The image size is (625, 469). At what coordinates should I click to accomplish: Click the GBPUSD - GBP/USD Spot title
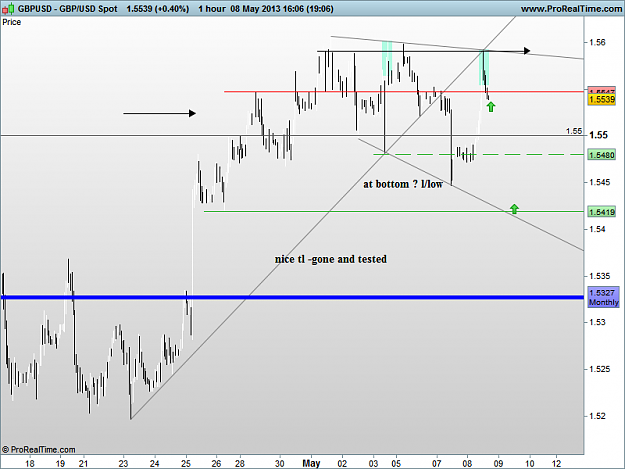67,9
